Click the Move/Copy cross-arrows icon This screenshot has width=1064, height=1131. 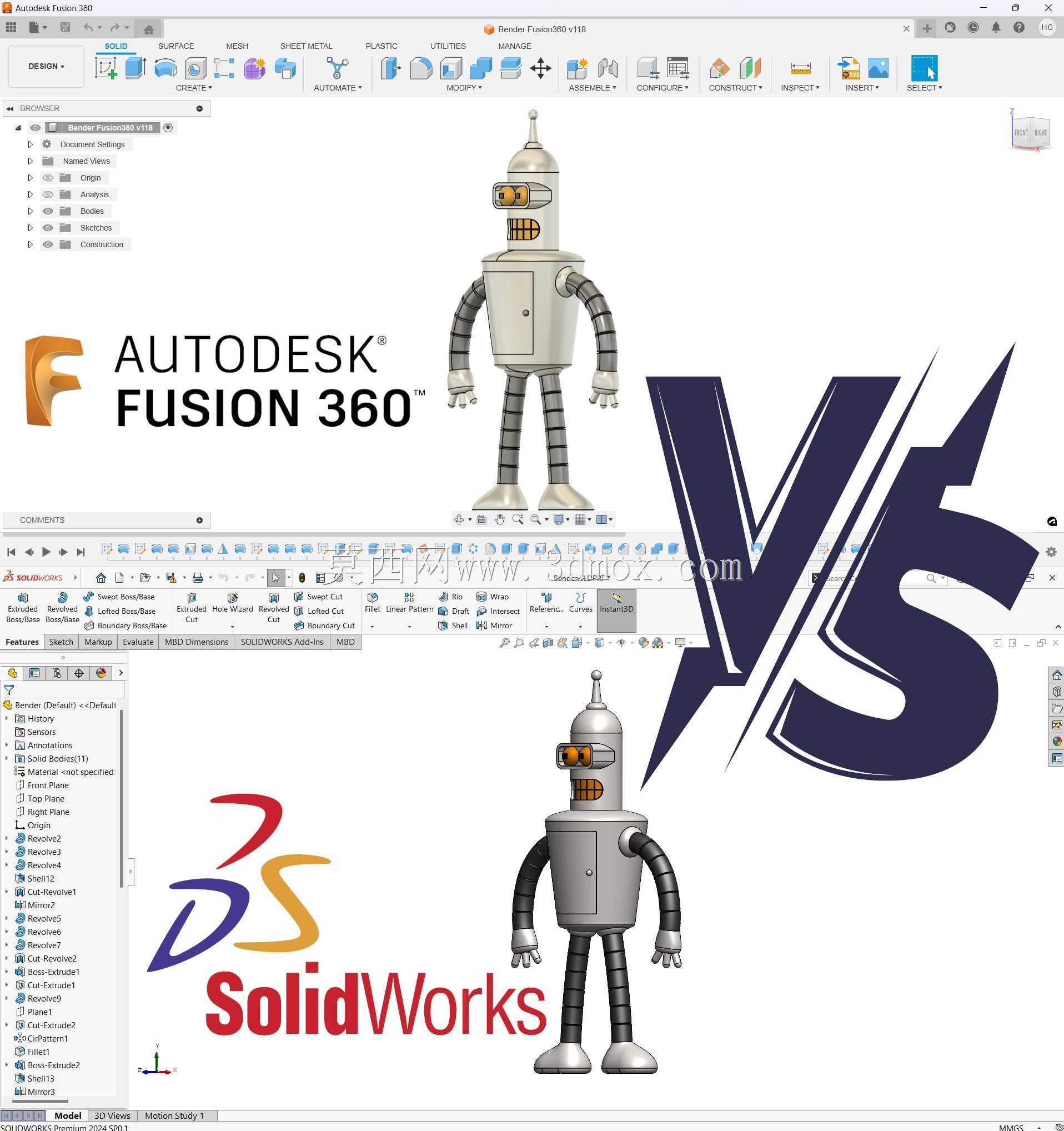[540, 68]
